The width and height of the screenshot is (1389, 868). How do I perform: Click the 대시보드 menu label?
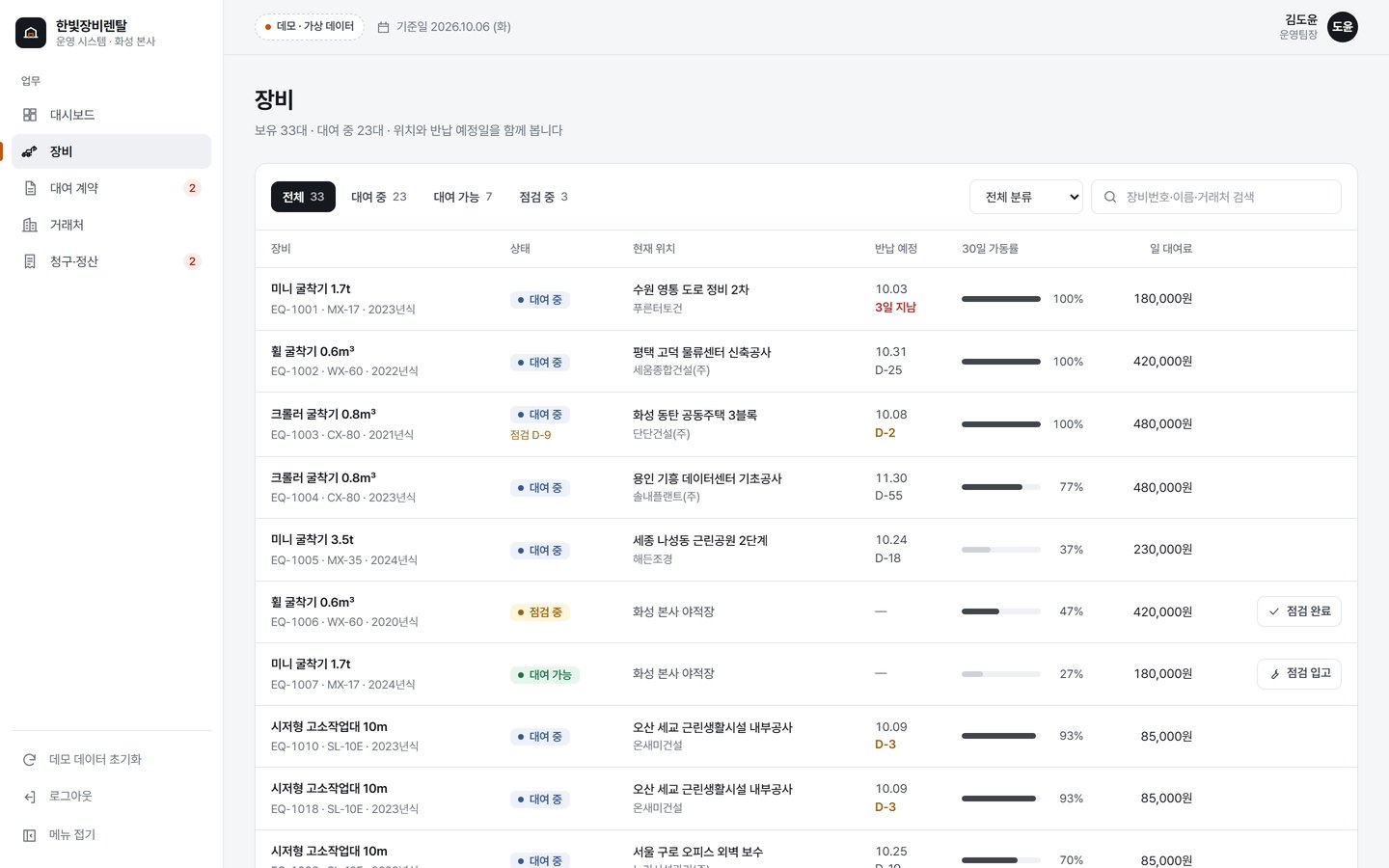(x=72, y=115)
